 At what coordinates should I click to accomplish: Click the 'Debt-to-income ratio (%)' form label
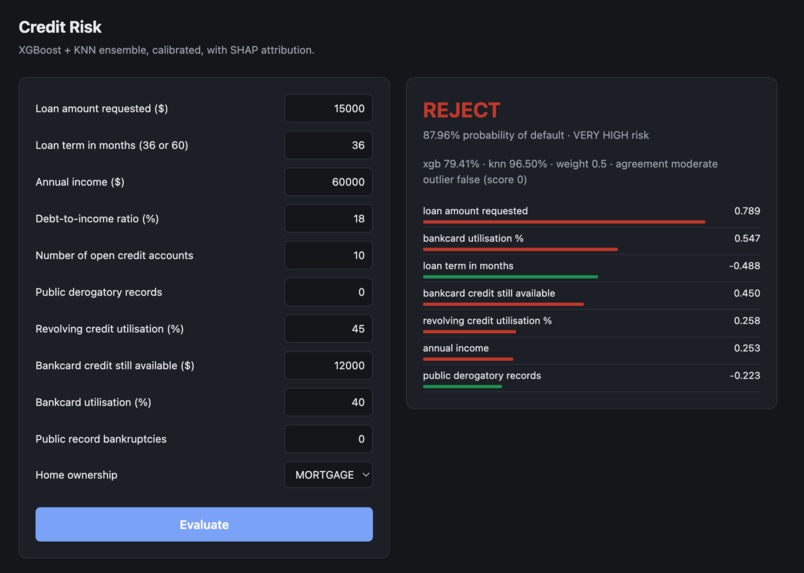97,219
